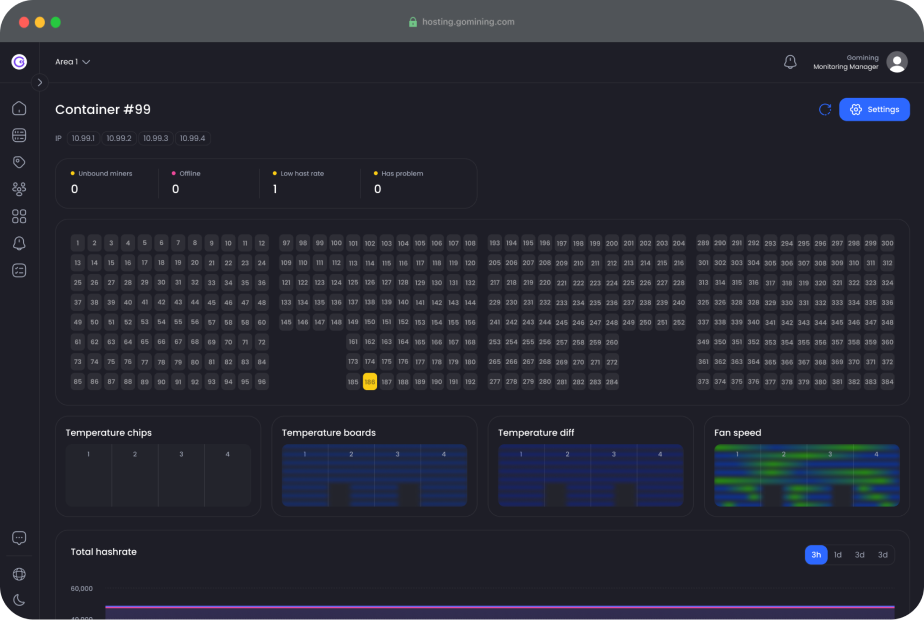Viewport: 924px width, 620px height.
Task: Open the user profile avatar
Action: pyautogui.click(x=897, y=62)
